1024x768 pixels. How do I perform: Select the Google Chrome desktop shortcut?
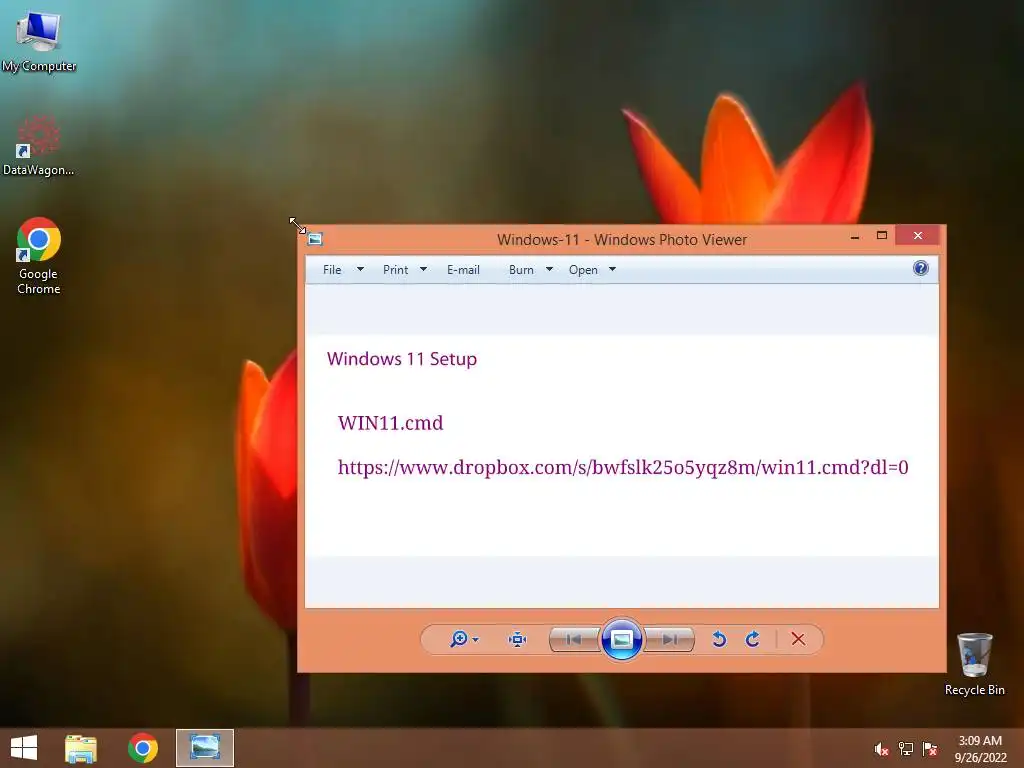pyautogui.click(x=39, y=256)
